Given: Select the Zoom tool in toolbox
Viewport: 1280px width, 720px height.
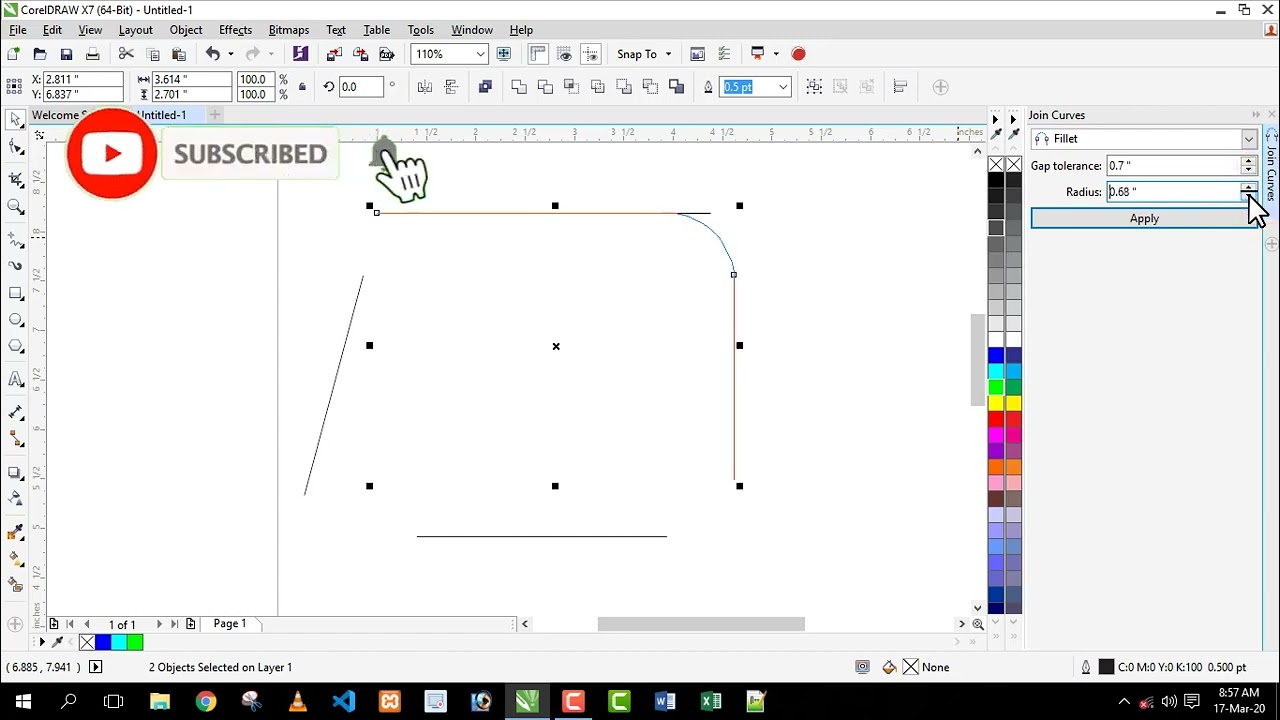Looking at the screenshot, I should (x=16, y=207).
